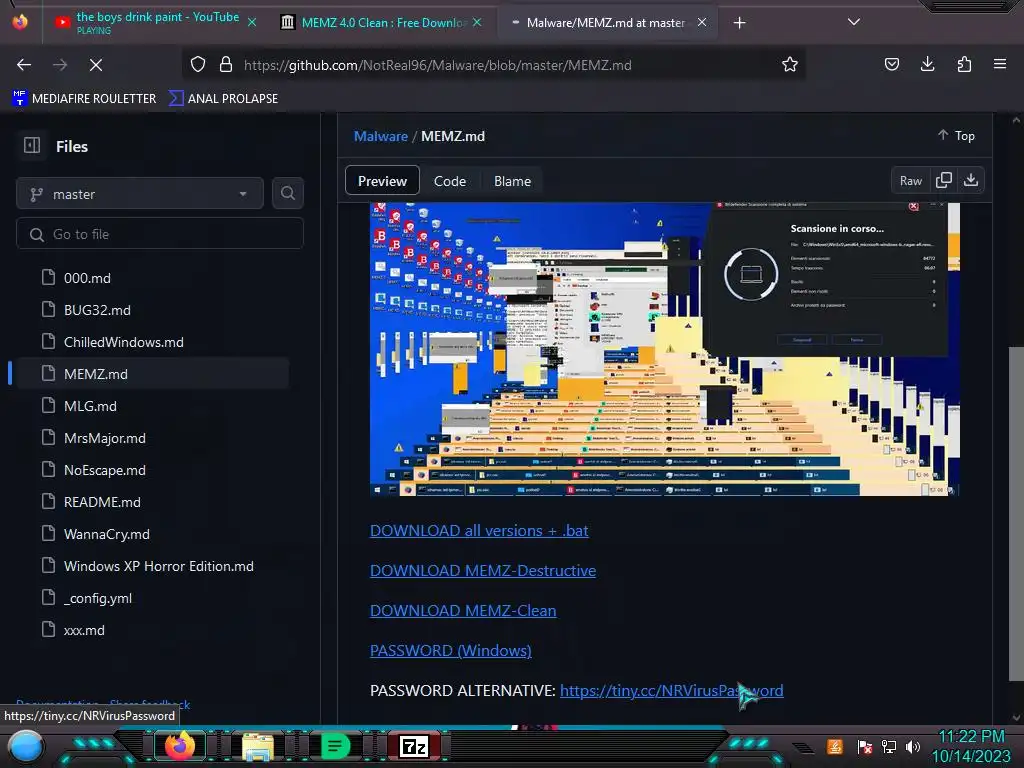
Task: Open BUG32.md in file tree
Action: pyautogui.click(x=97, y=310)
